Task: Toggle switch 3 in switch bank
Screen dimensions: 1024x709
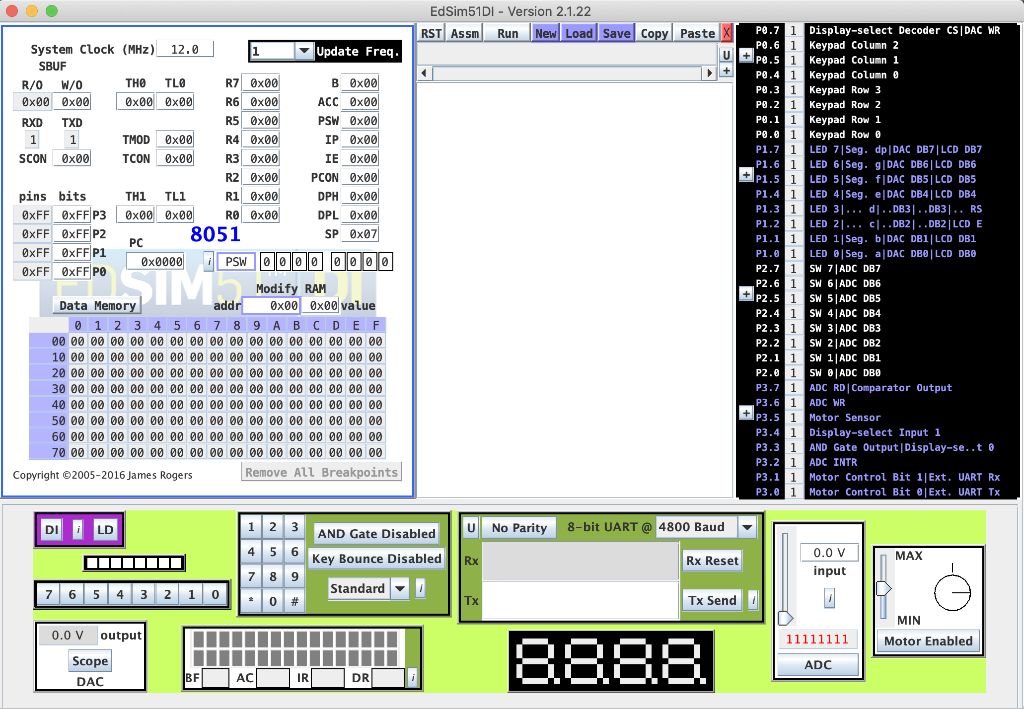Action: 144,595
